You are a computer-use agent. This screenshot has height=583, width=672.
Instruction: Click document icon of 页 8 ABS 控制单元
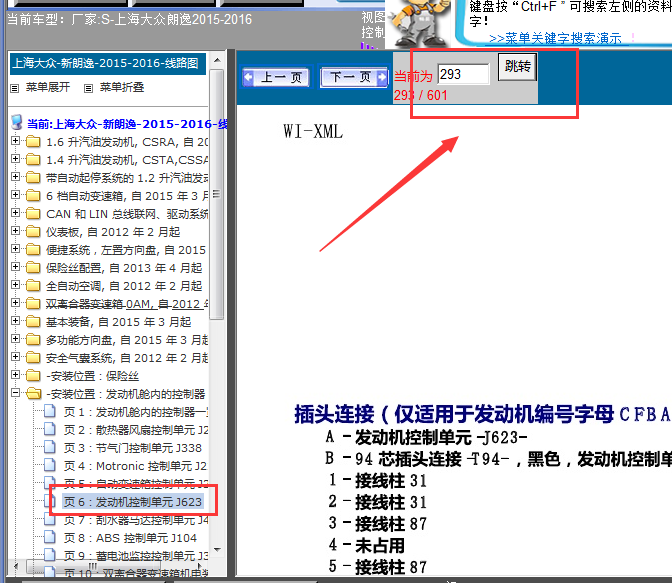tap(50, 537)
